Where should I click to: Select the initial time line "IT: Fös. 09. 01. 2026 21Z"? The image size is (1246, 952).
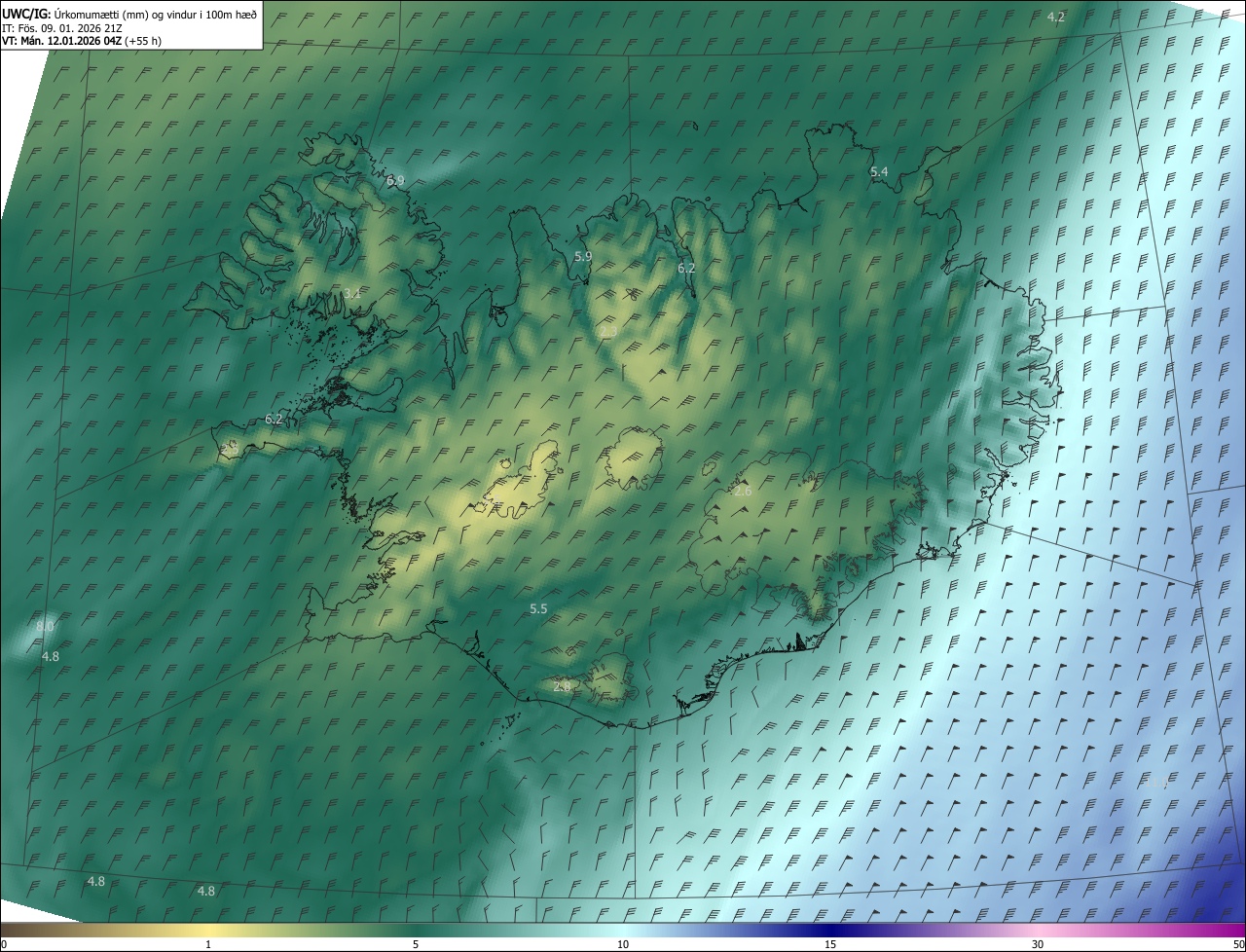pyautogui.click(x=62, y=27)
